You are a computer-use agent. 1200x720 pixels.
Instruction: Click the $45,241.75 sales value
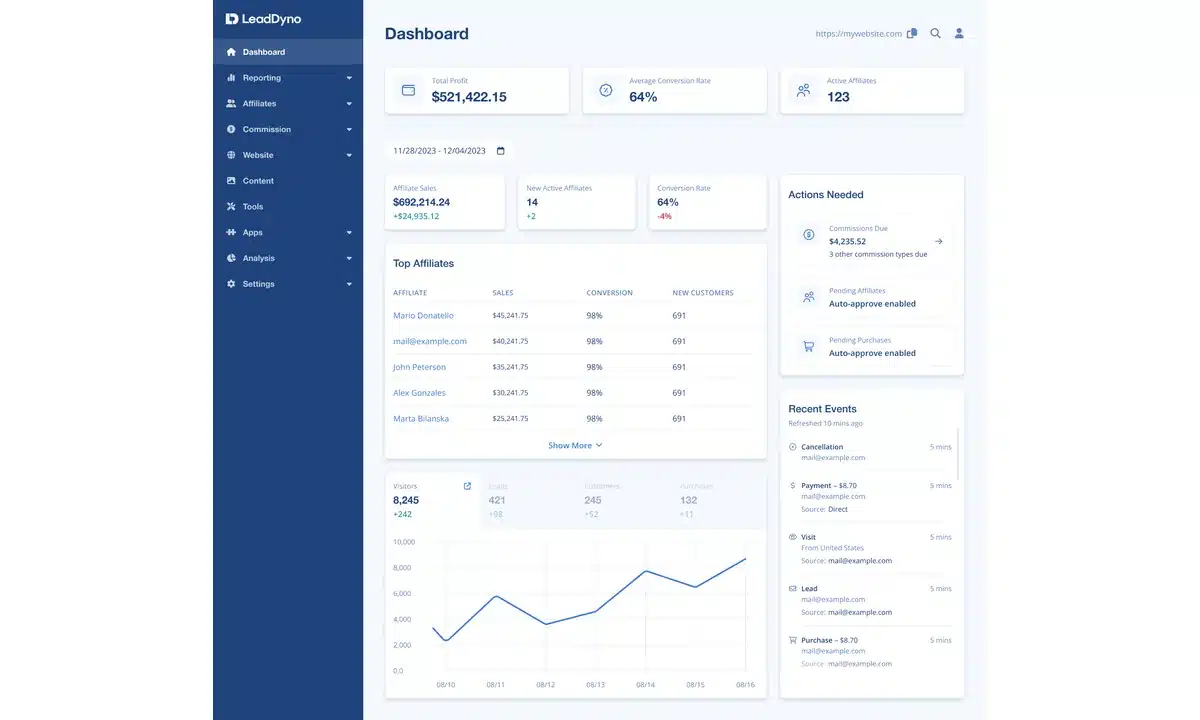pos(511,315)
